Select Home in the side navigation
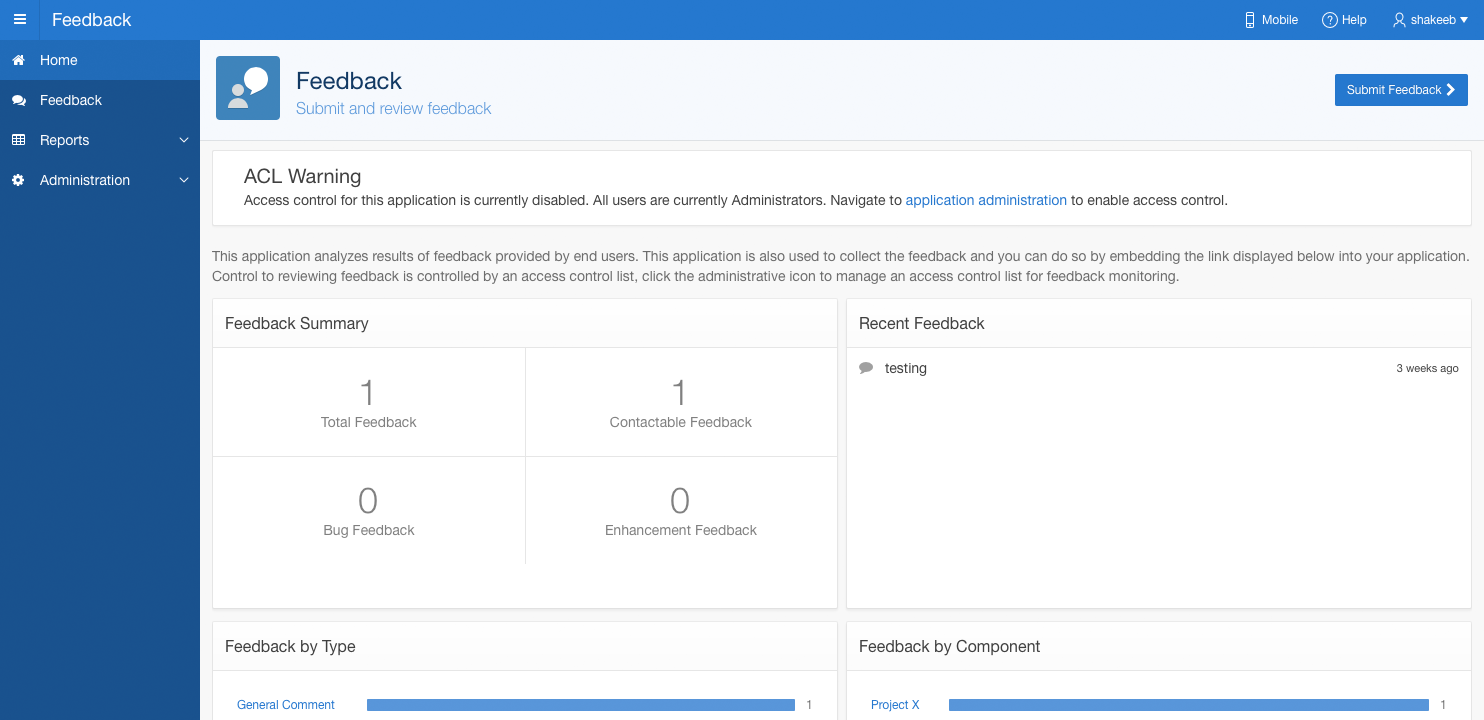The height and width of the screenshot is (720, 1484). coord(59,61)
